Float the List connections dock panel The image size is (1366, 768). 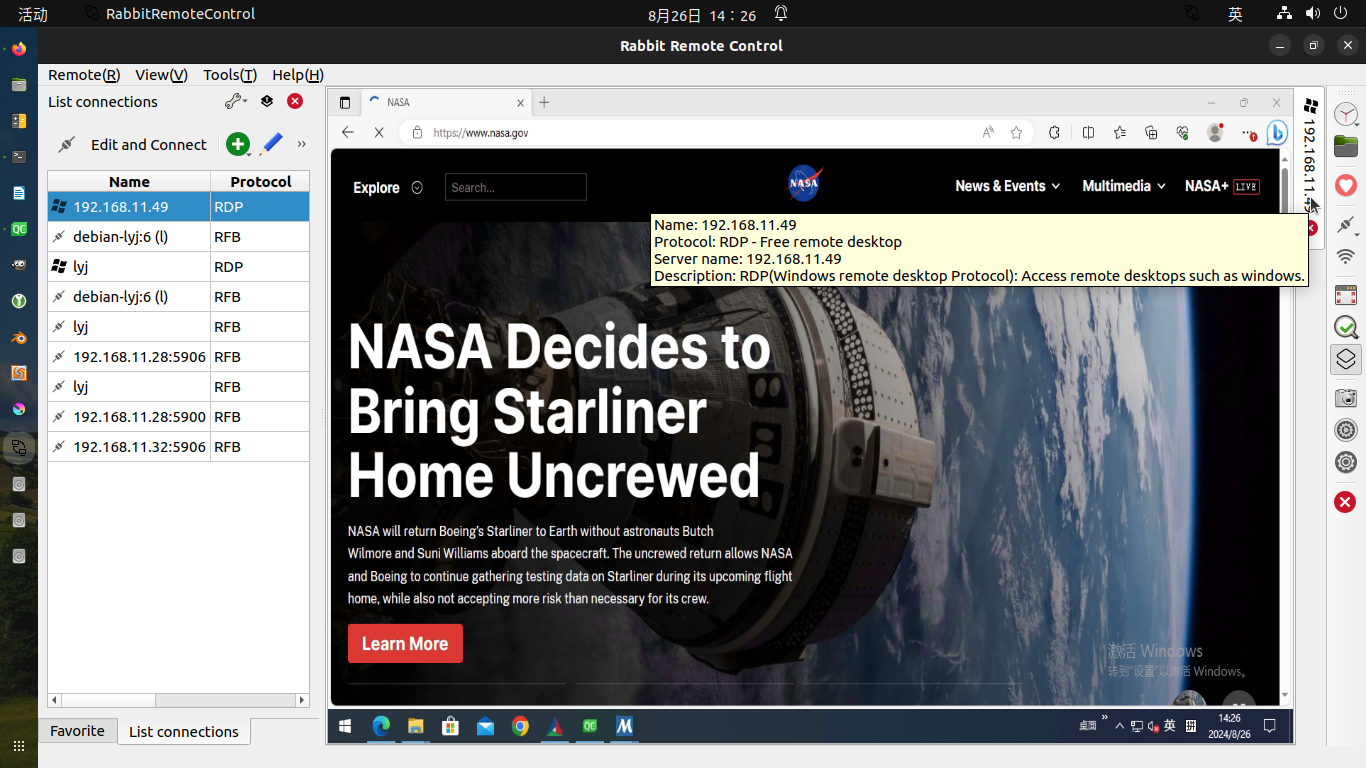(267, 101)
